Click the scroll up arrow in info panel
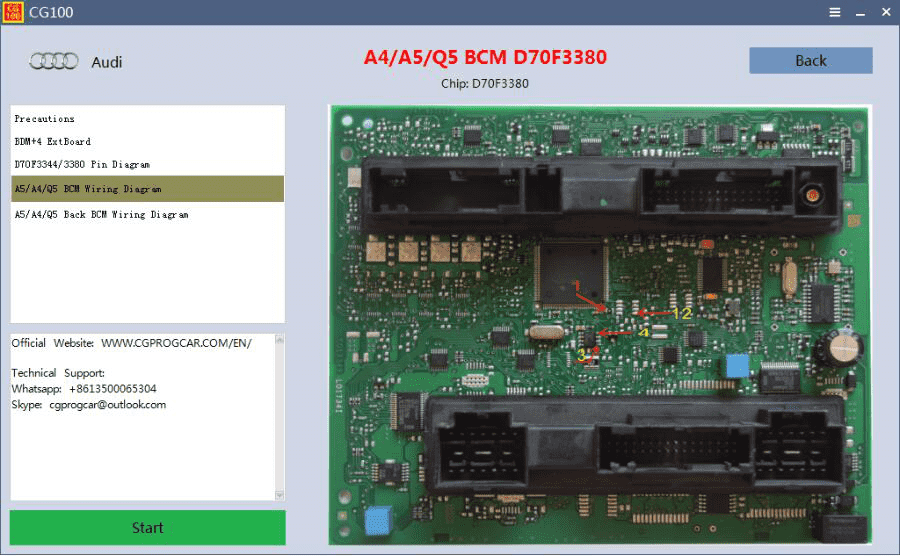 click(280, 340)
